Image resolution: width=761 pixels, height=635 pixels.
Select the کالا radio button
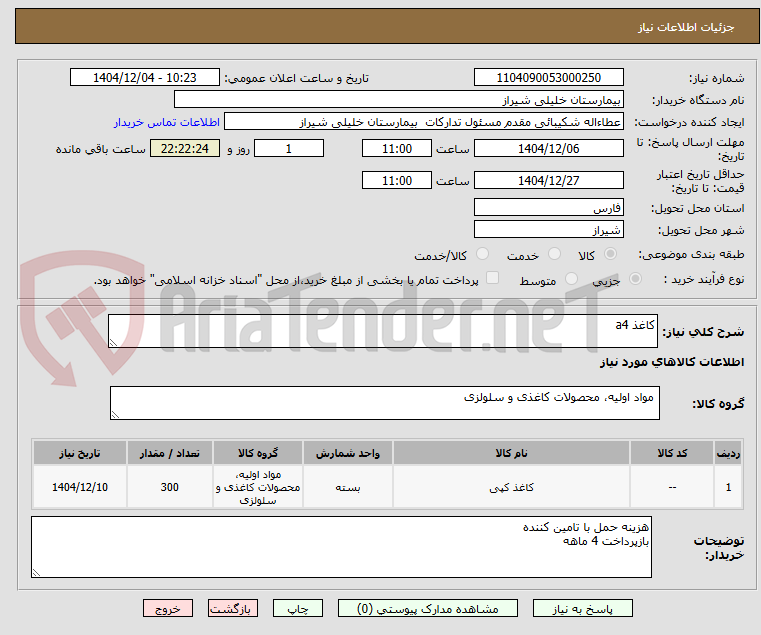tap(611, 254)
